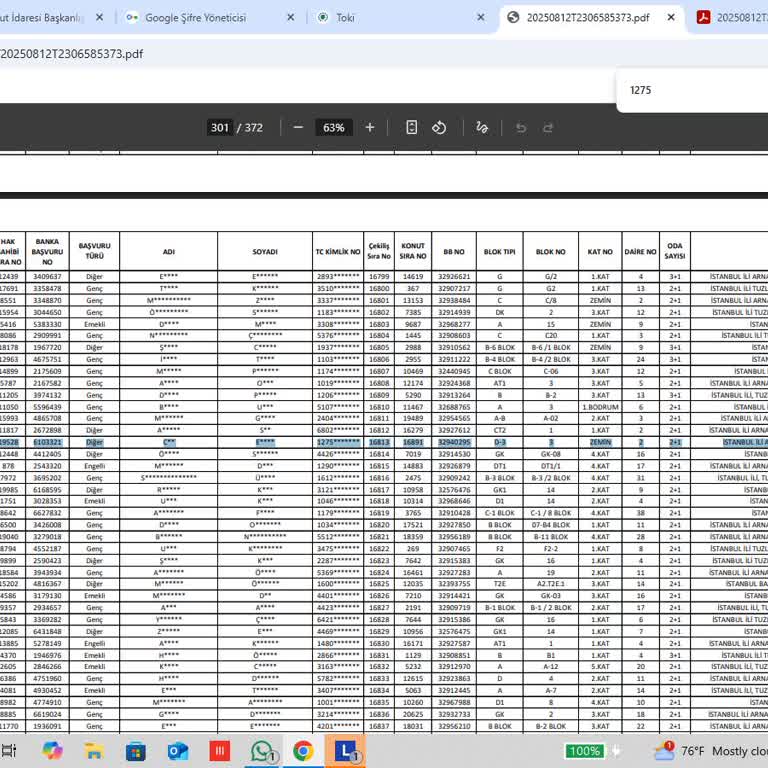This screenshot has width=768, height=768.
Task: Close the Google Şifre Yöneticisi tab
Action: pos(290,17)
